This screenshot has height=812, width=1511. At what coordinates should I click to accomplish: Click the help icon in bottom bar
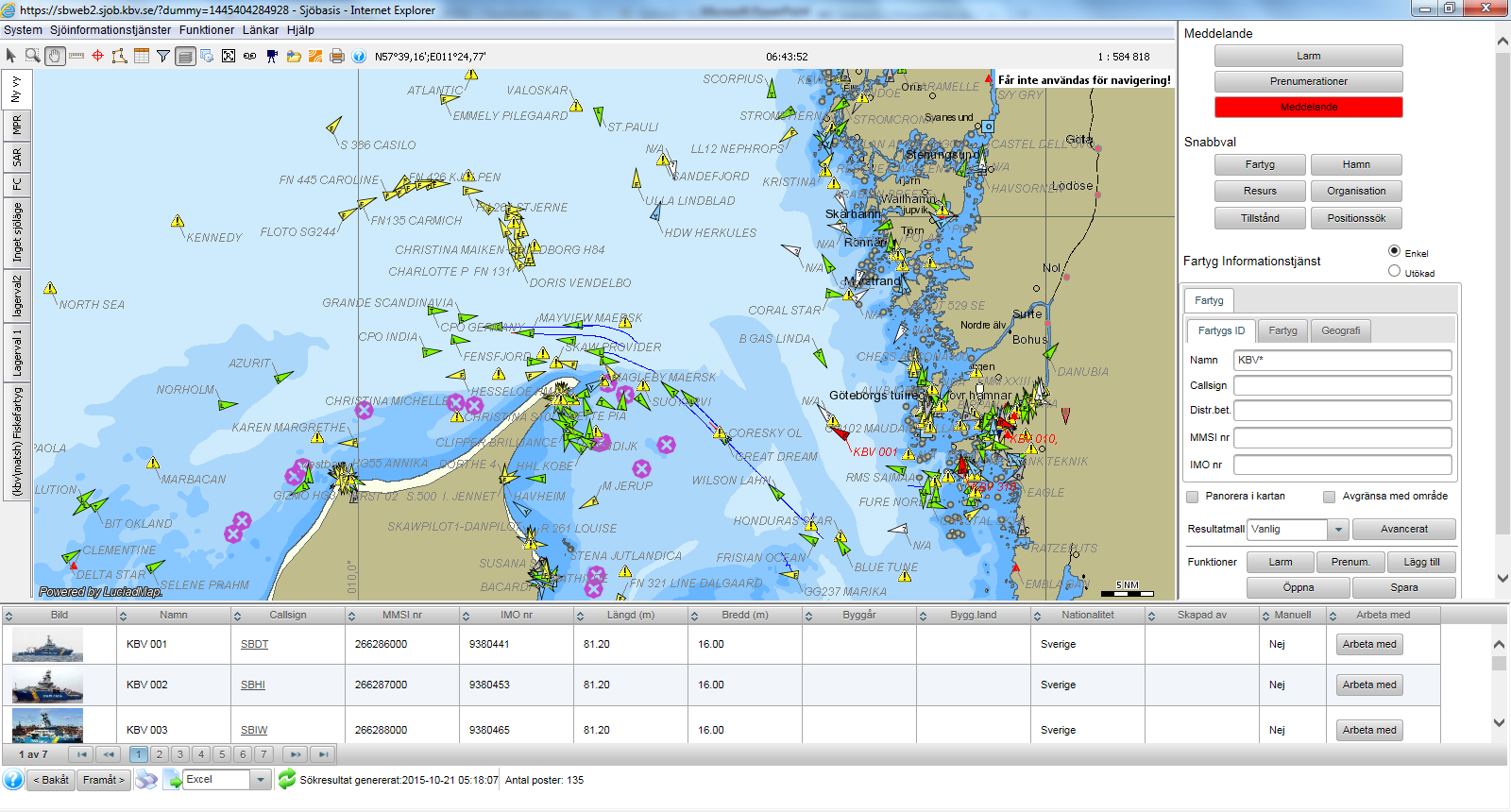[13, 780]
